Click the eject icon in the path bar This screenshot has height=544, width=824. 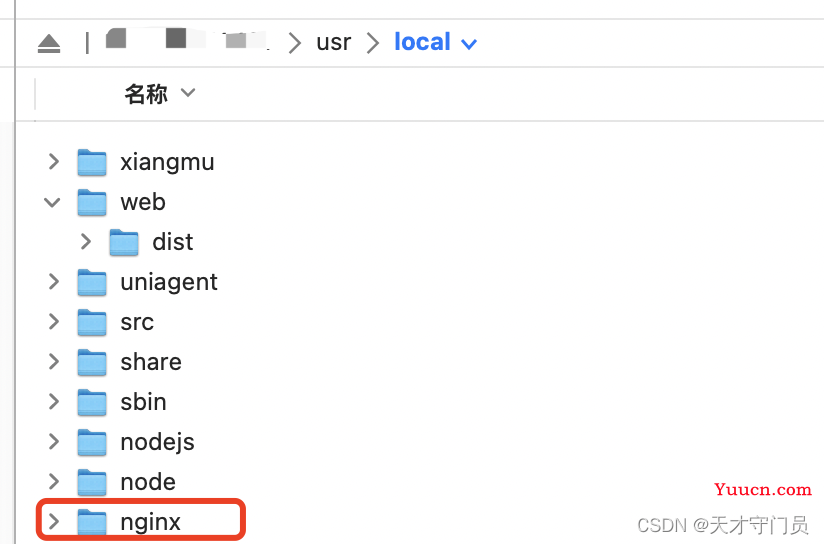pyautogui.click(x=49, y=44)
